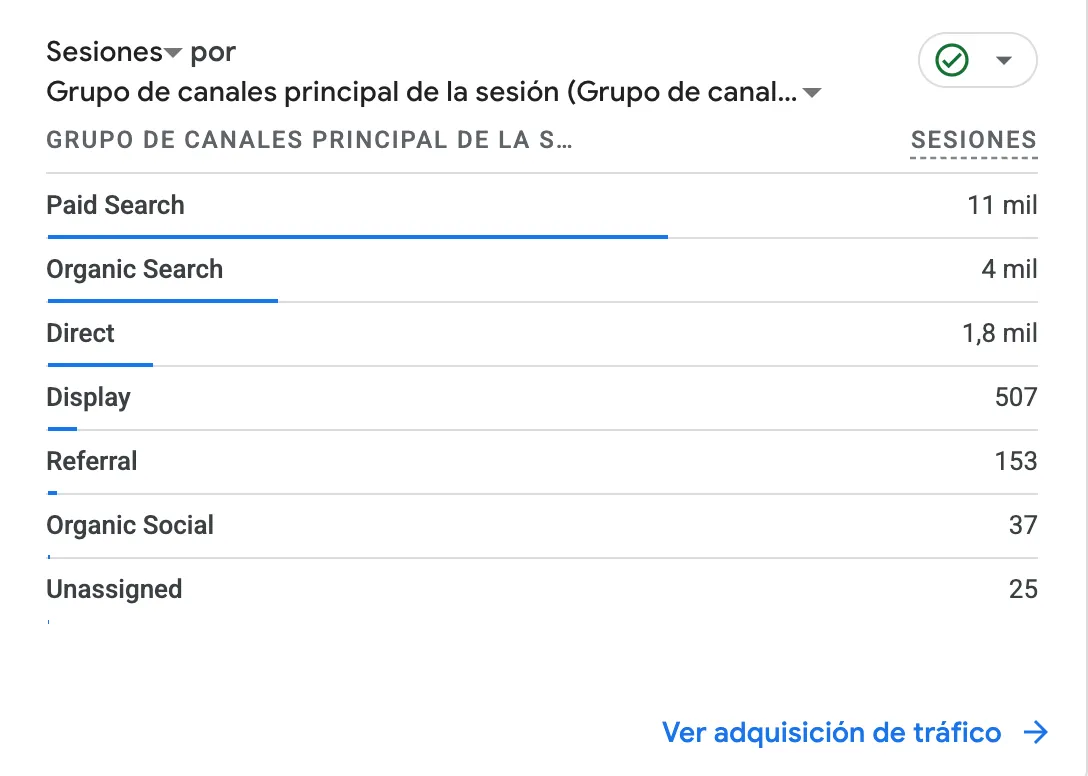Click the Paid Search blue progress bar
Image resolution: width=1088 pixels, height=776 pixels.
coord(357,237)
